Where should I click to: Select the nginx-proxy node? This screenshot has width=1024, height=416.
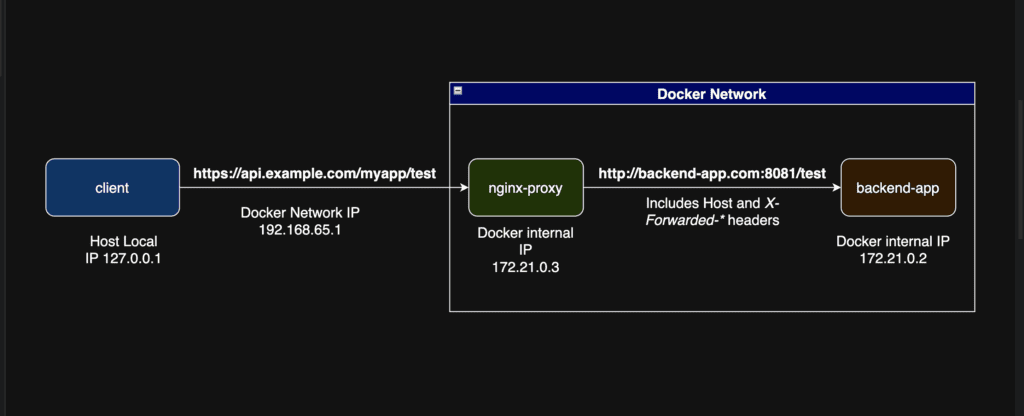coord(526,187)
